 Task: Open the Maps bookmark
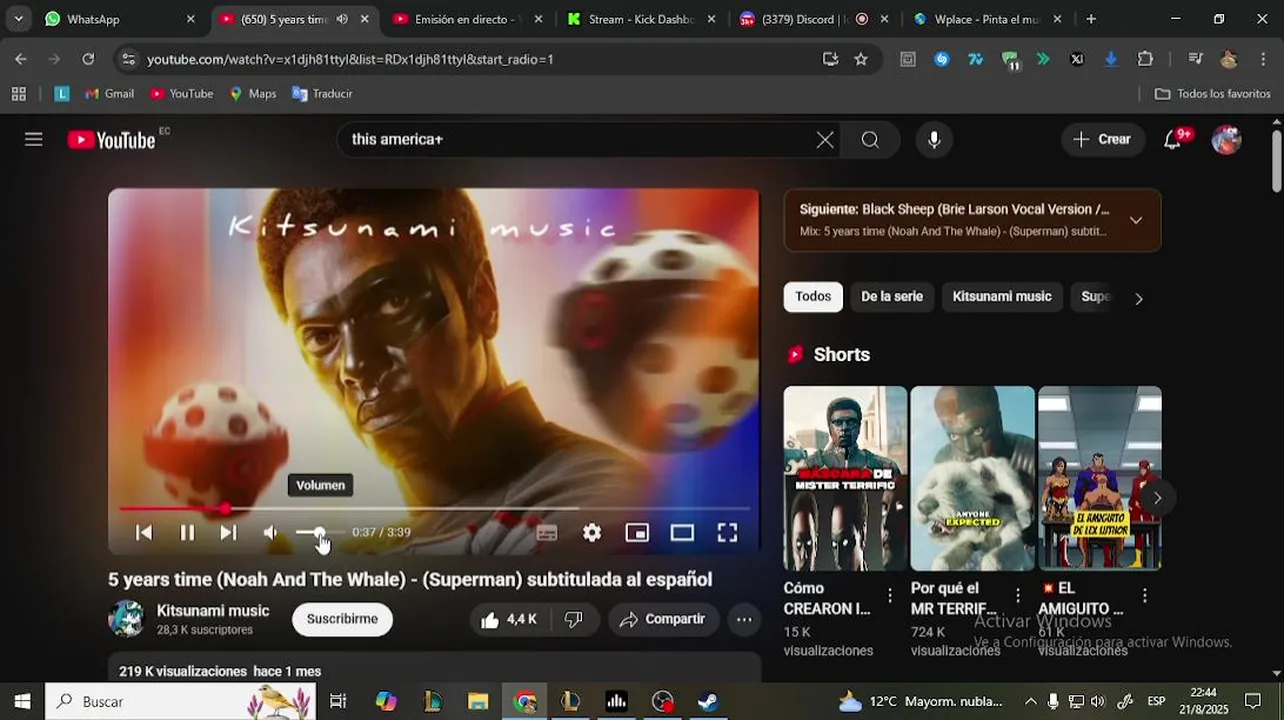click(x=253, y=94)
